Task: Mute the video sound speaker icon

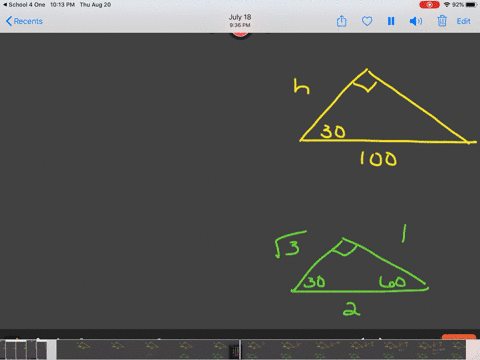Action: [x=416, y=22]
